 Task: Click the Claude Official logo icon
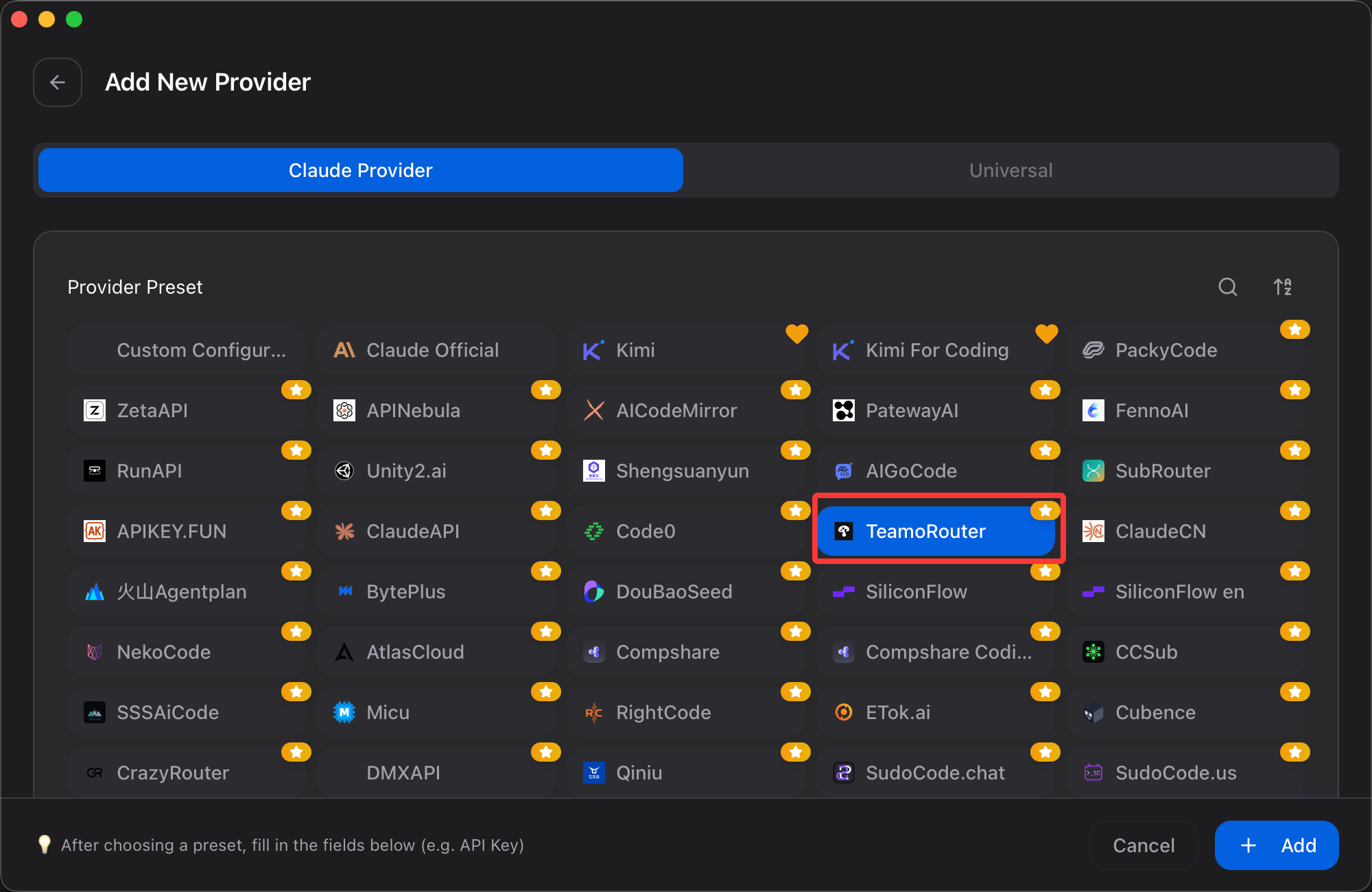pos(344,350)
